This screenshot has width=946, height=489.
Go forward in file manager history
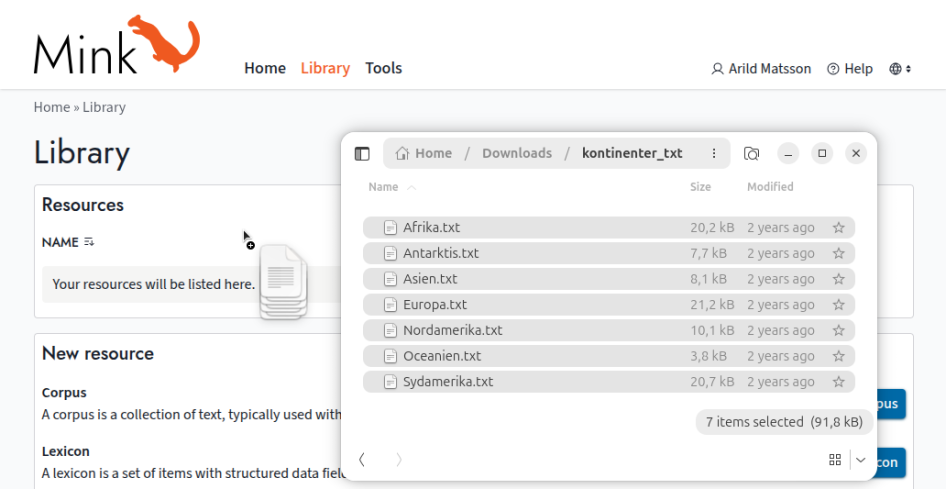pos(399,459)
